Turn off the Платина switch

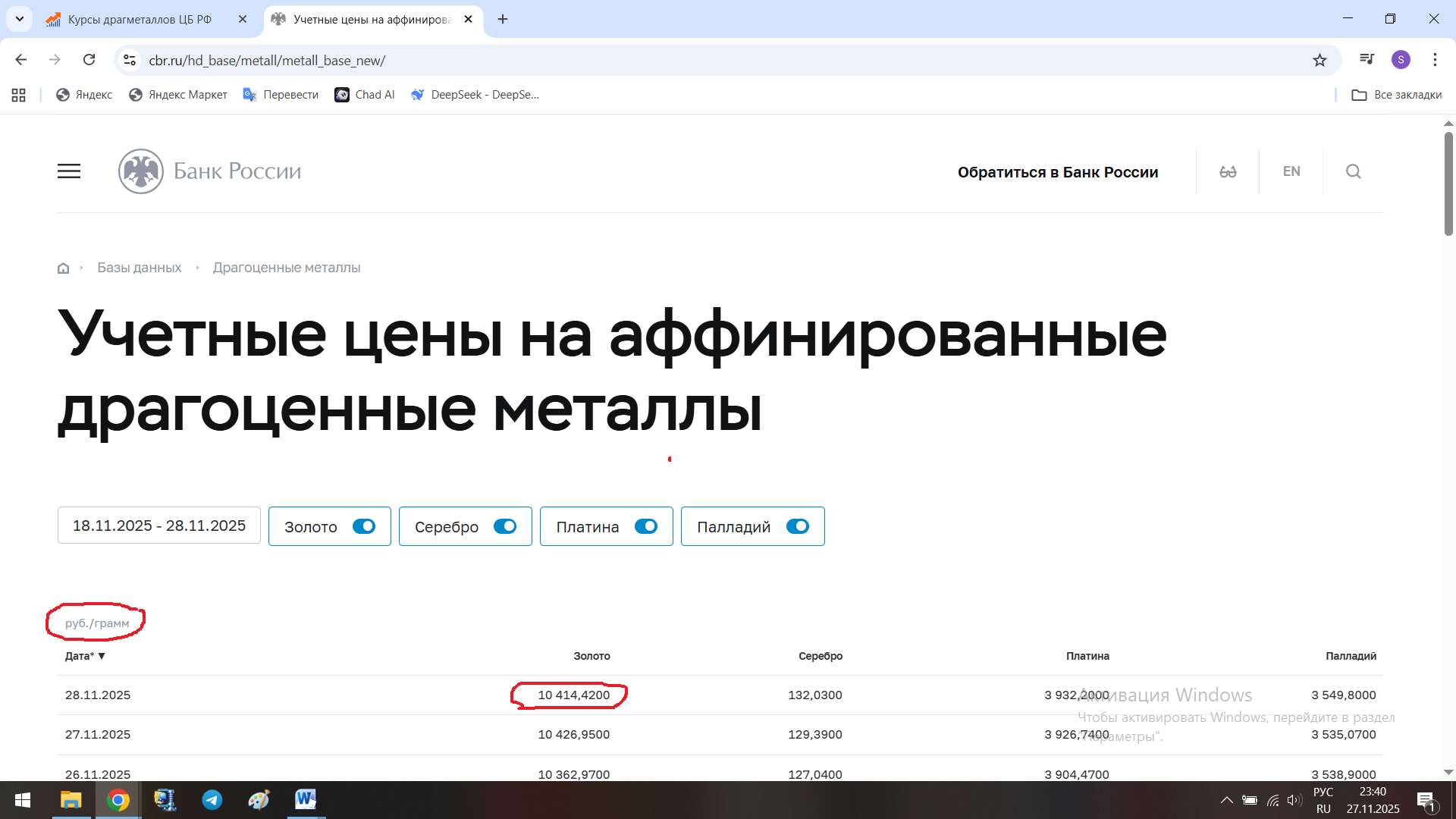click(646, 526)
